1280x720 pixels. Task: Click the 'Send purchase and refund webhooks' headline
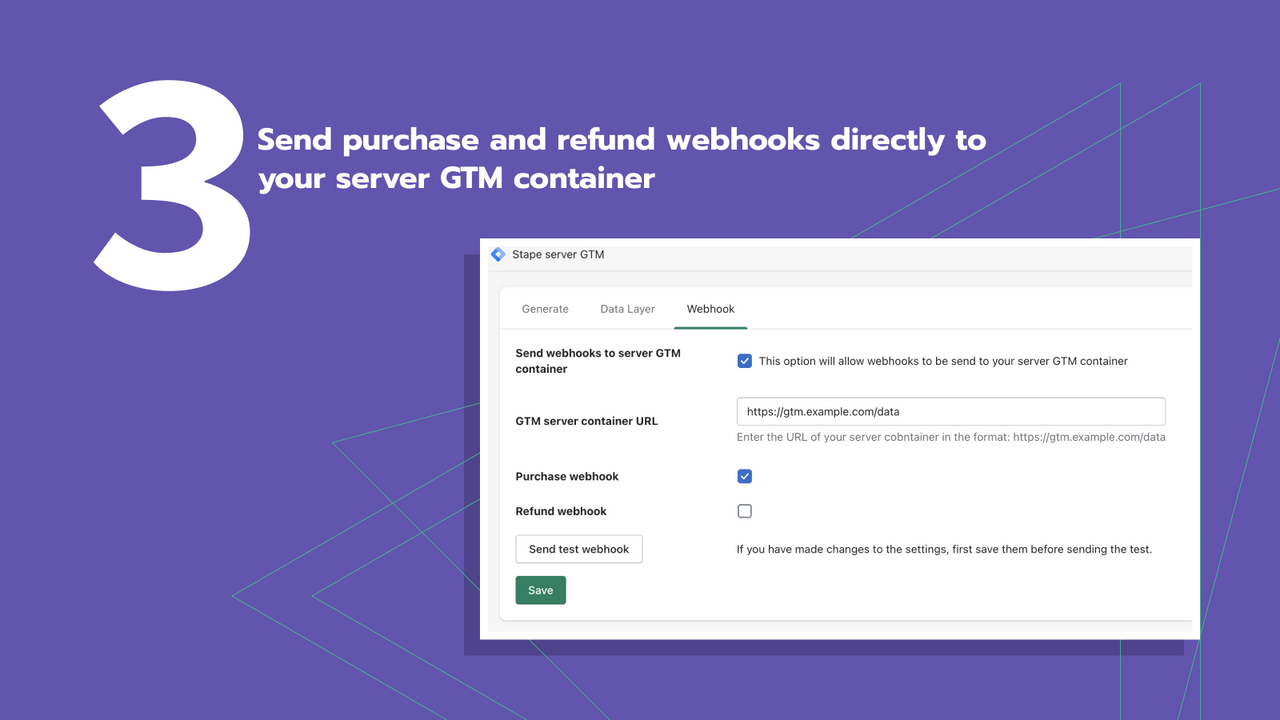(x=622, y=159)
